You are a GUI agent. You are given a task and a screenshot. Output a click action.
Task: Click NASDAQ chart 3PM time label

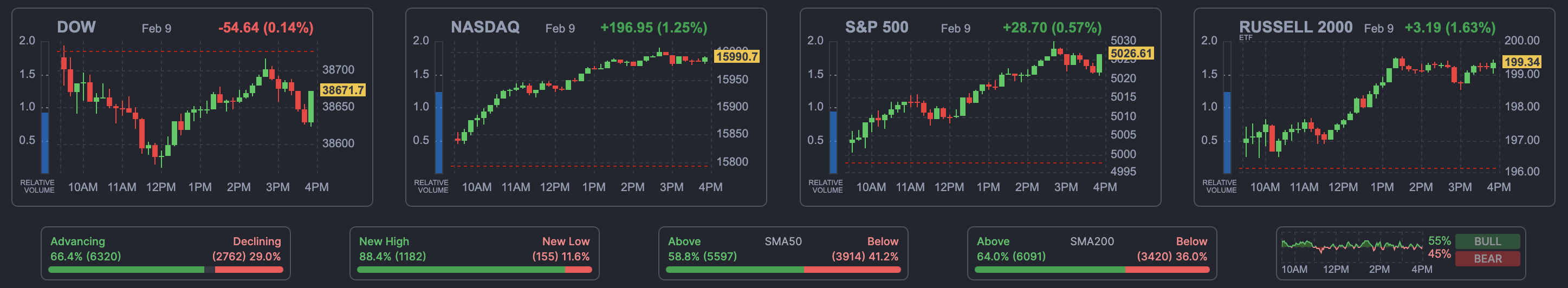(671, 187)
